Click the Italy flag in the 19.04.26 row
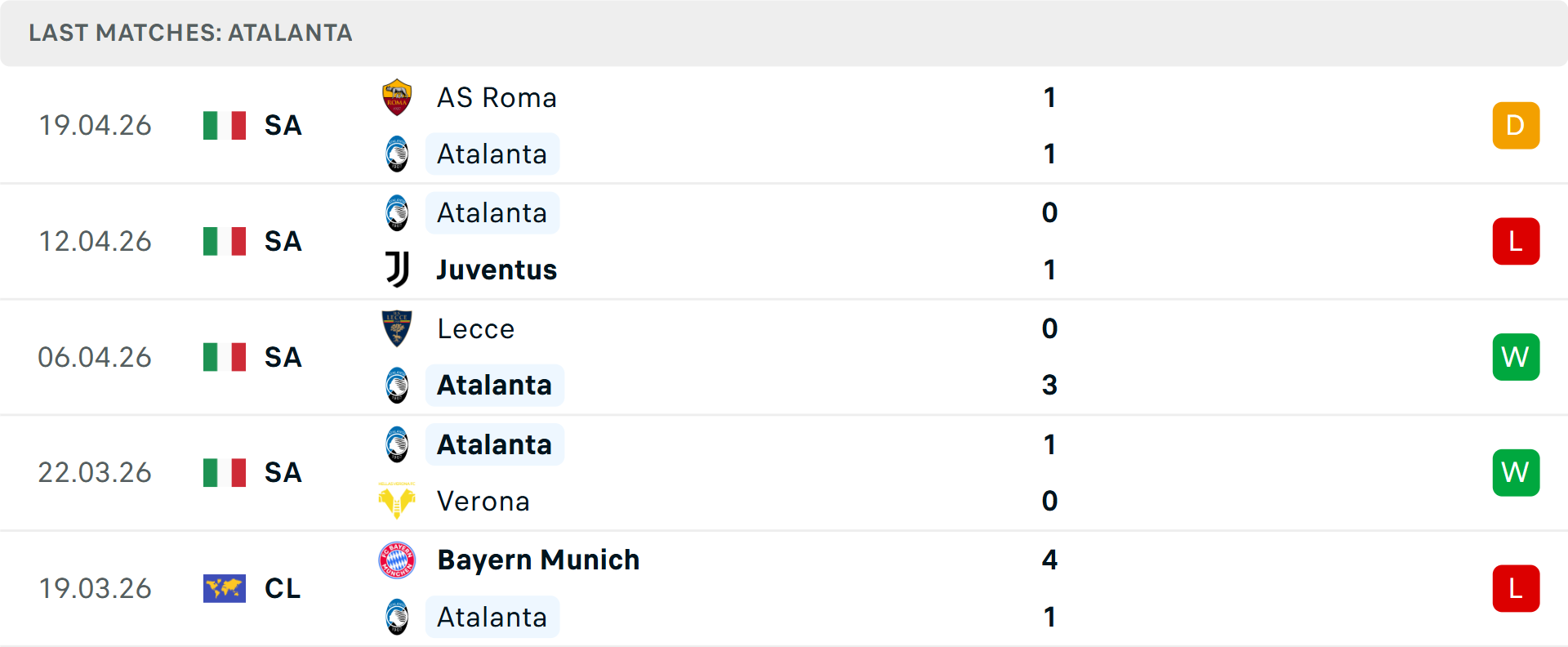Screen dimensions: 1568x647 pyautogui.click(x=225, y=126)
